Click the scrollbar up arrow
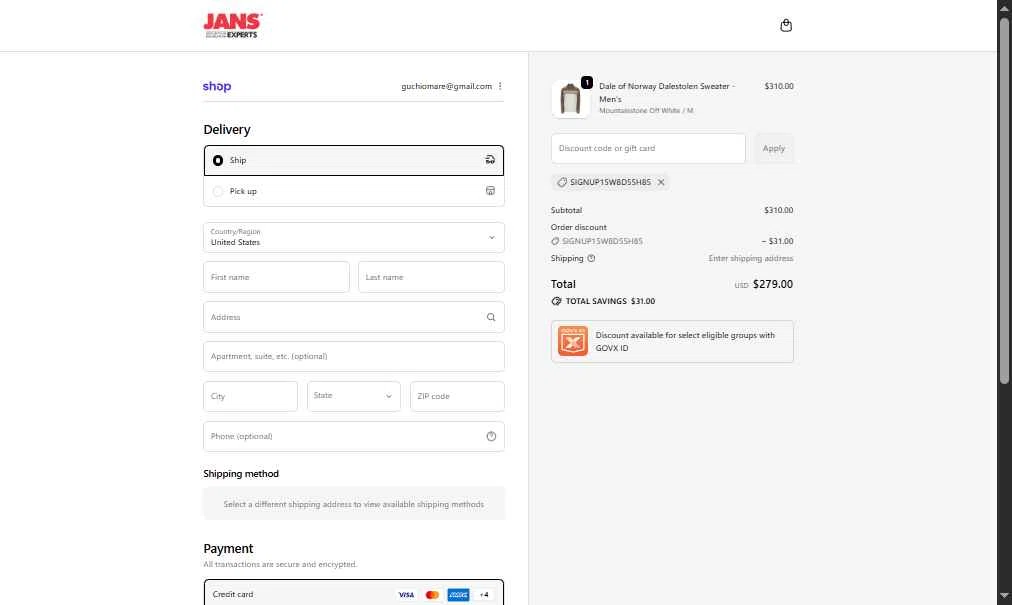1012x605 pixels. [x=1004, y=8]
